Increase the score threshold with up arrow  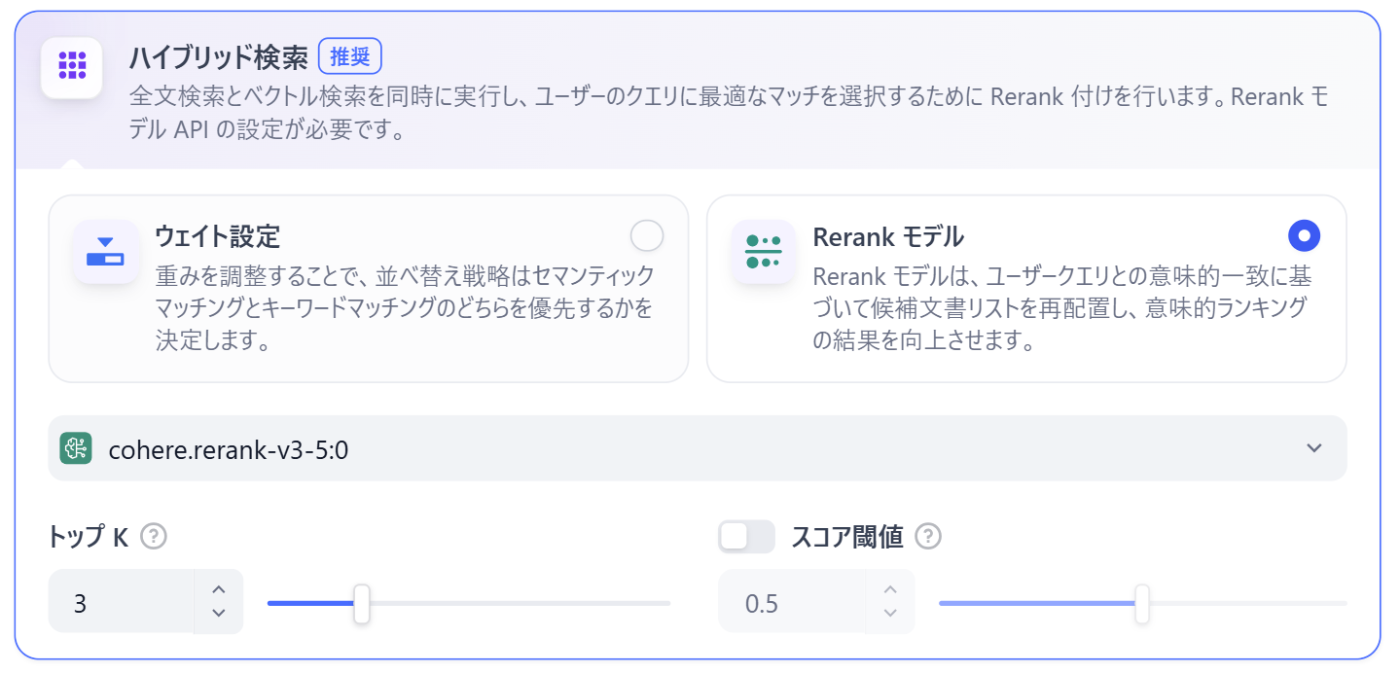click(891, 589)
